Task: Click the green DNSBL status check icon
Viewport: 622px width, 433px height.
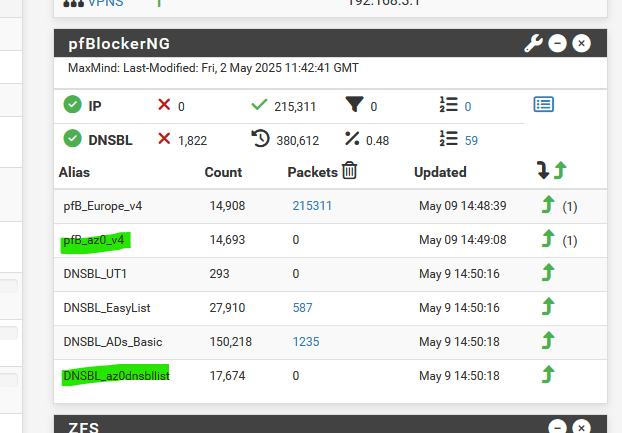Action: pyautogui.click(x=73, y=139)
